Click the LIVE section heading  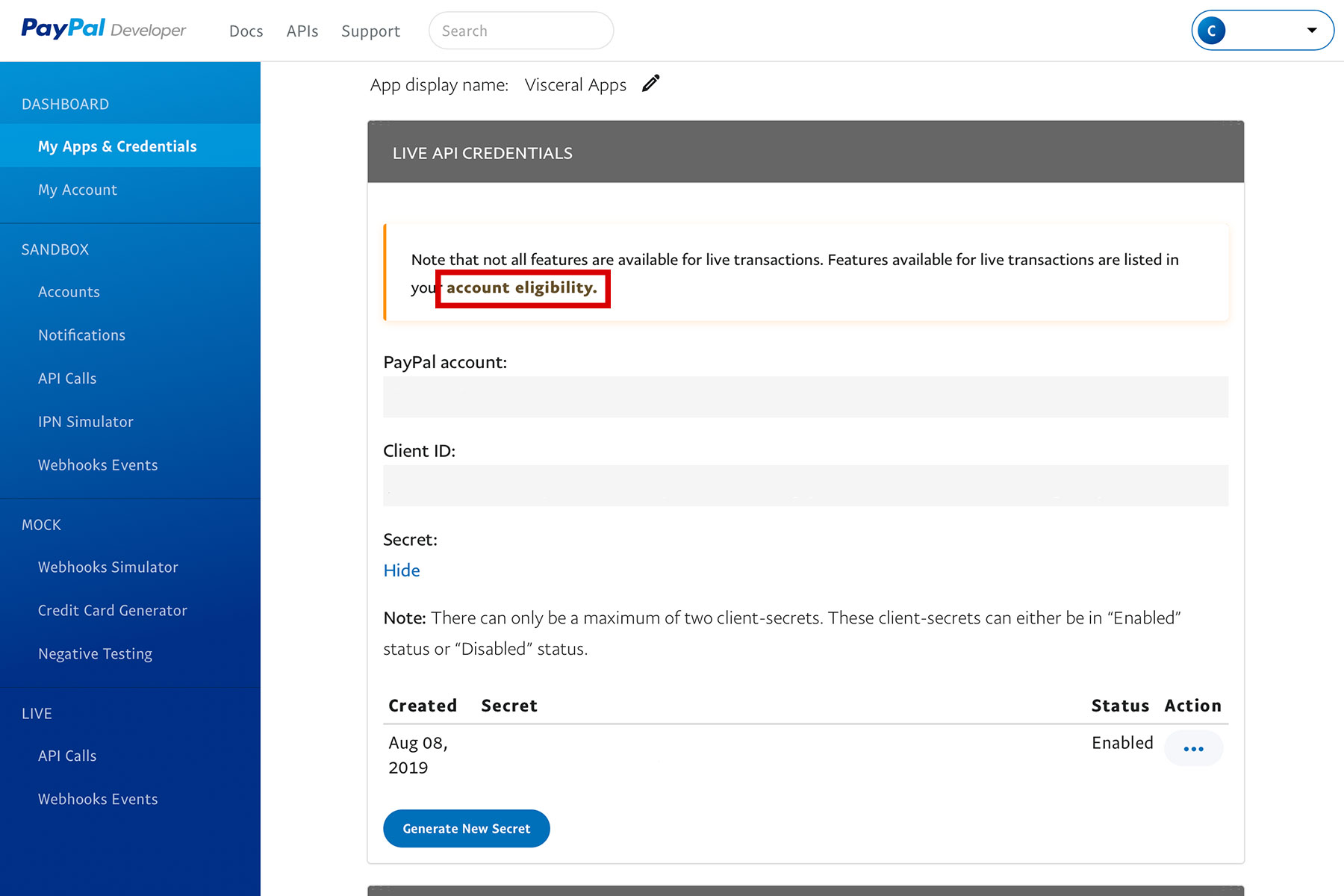37,714
